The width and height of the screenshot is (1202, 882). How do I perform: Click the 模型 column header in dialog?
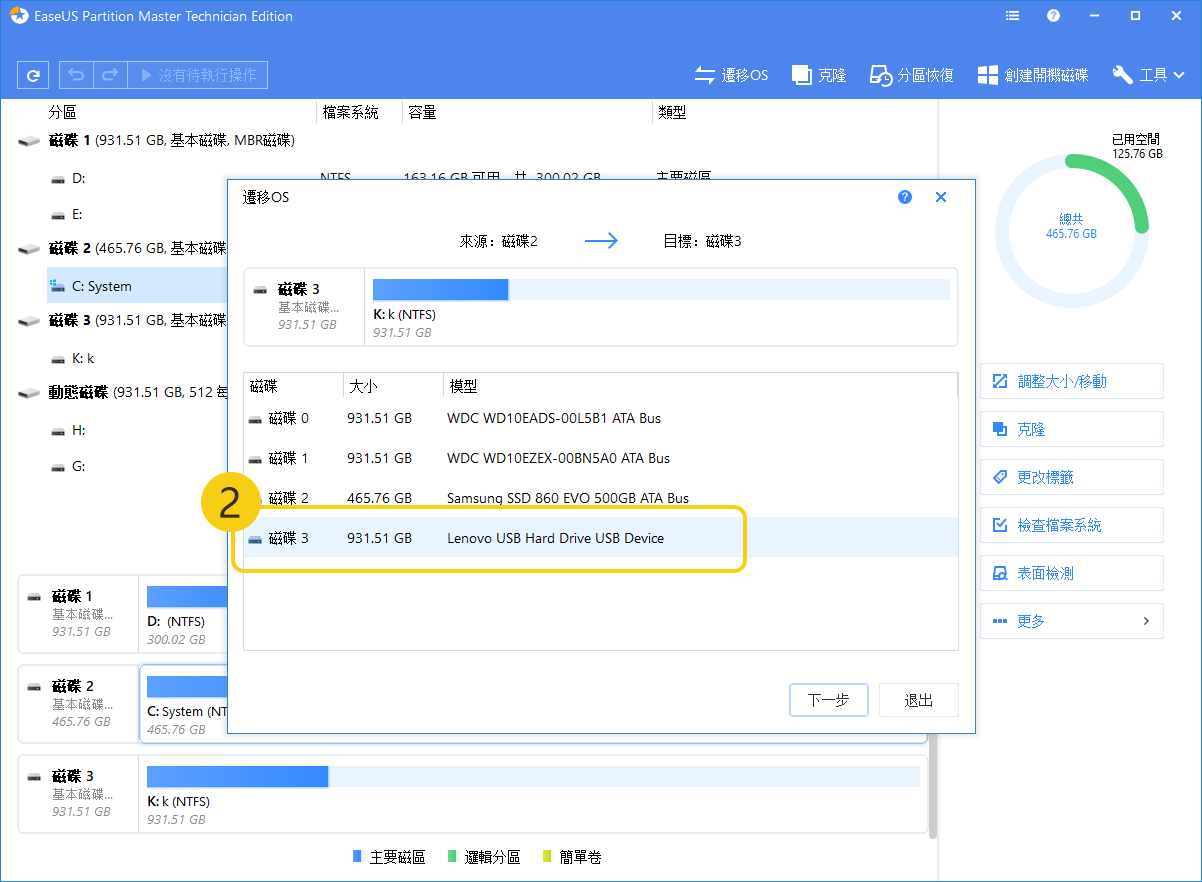(x=700, y=386)
